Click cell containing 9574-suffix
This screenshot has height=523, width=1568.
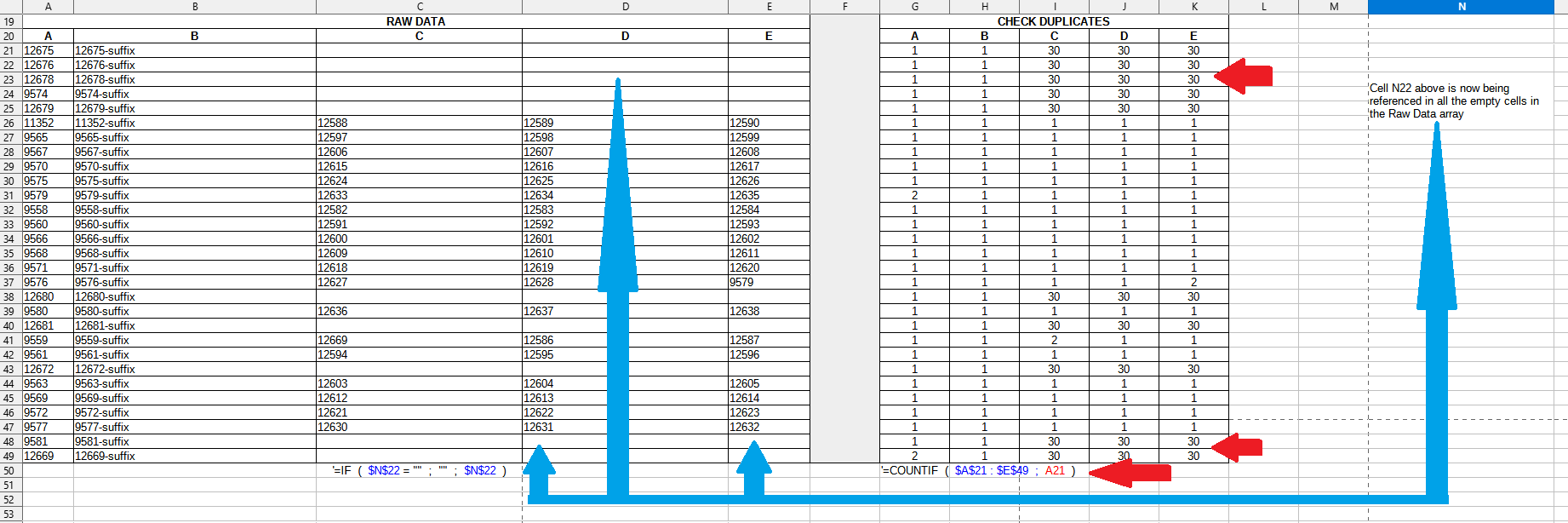click(195, 94)
